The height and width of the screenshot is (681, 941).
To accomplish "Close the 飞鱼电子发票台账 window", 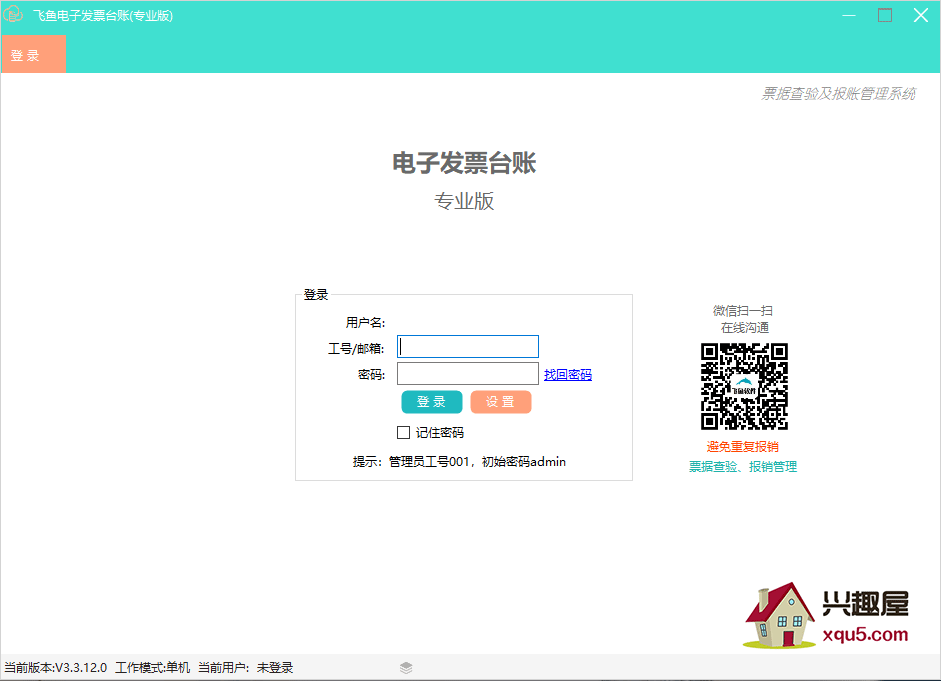I will click(920, 15).
